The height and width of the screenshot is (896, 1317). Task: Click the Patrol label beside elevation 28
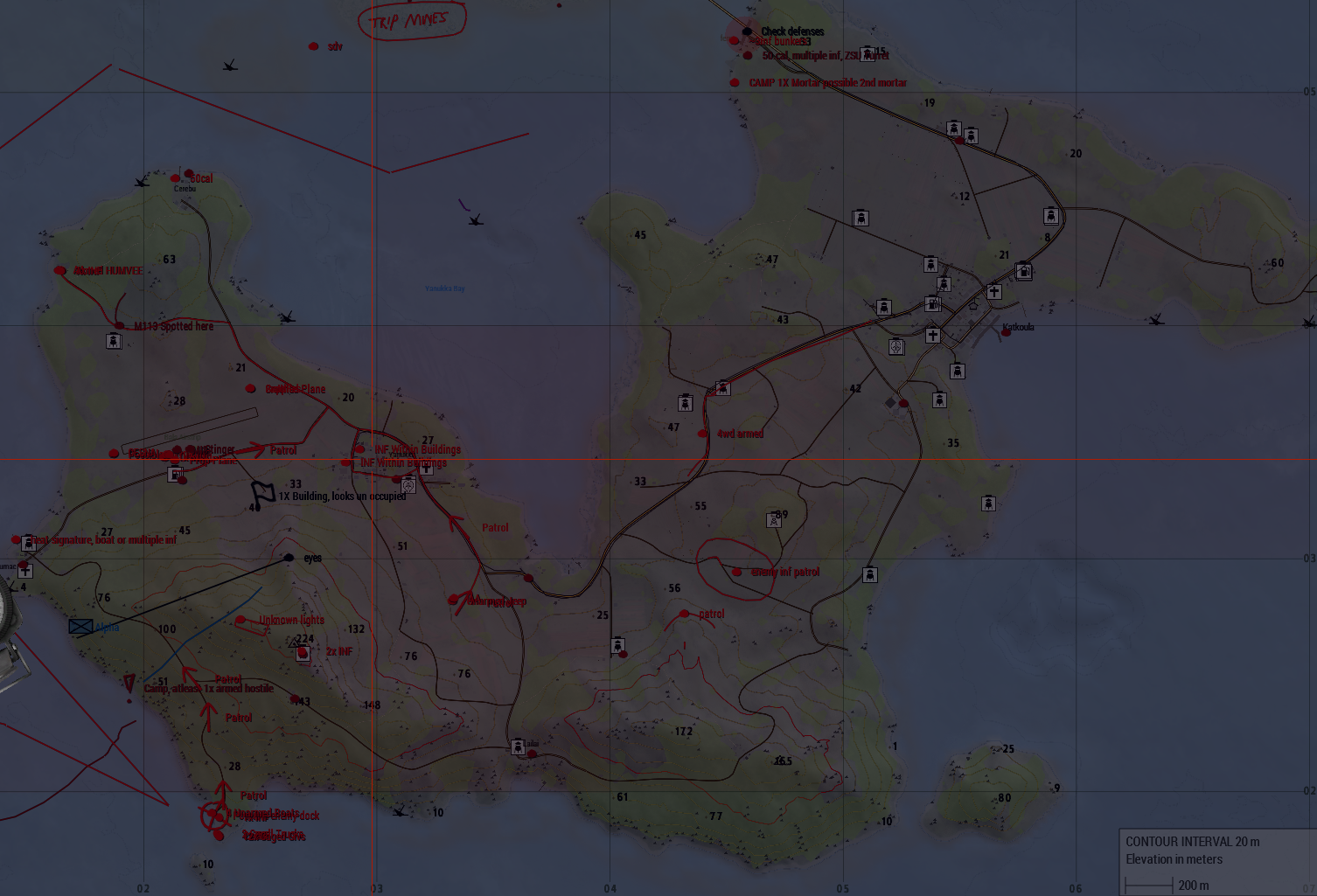click(x=254, y=795)
